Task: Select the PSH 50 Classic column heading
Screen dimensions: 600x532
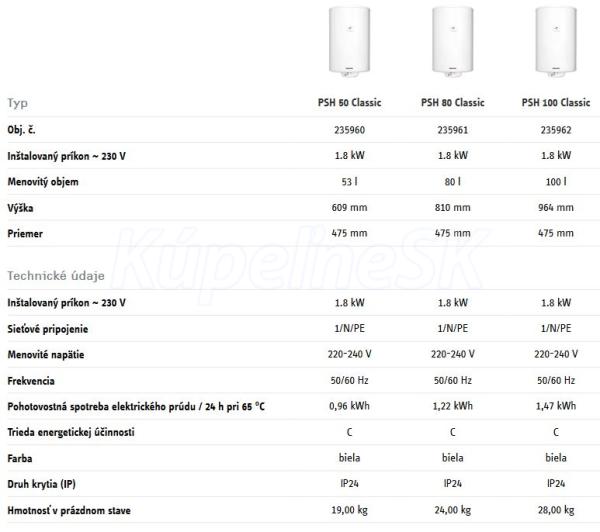Action: [349, 103]
